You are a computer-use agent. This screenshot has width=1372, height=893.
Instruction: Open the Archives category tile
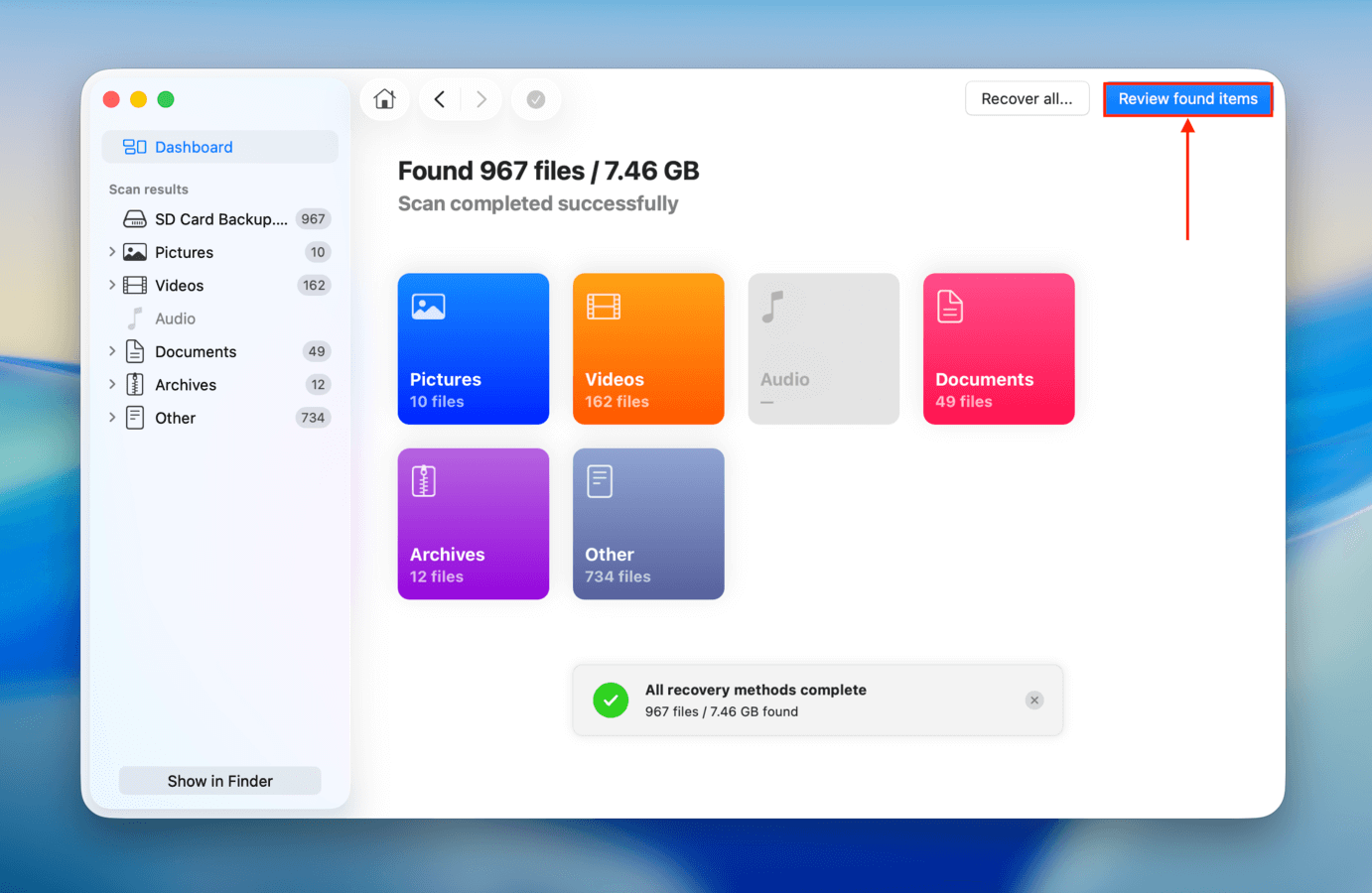473,524
